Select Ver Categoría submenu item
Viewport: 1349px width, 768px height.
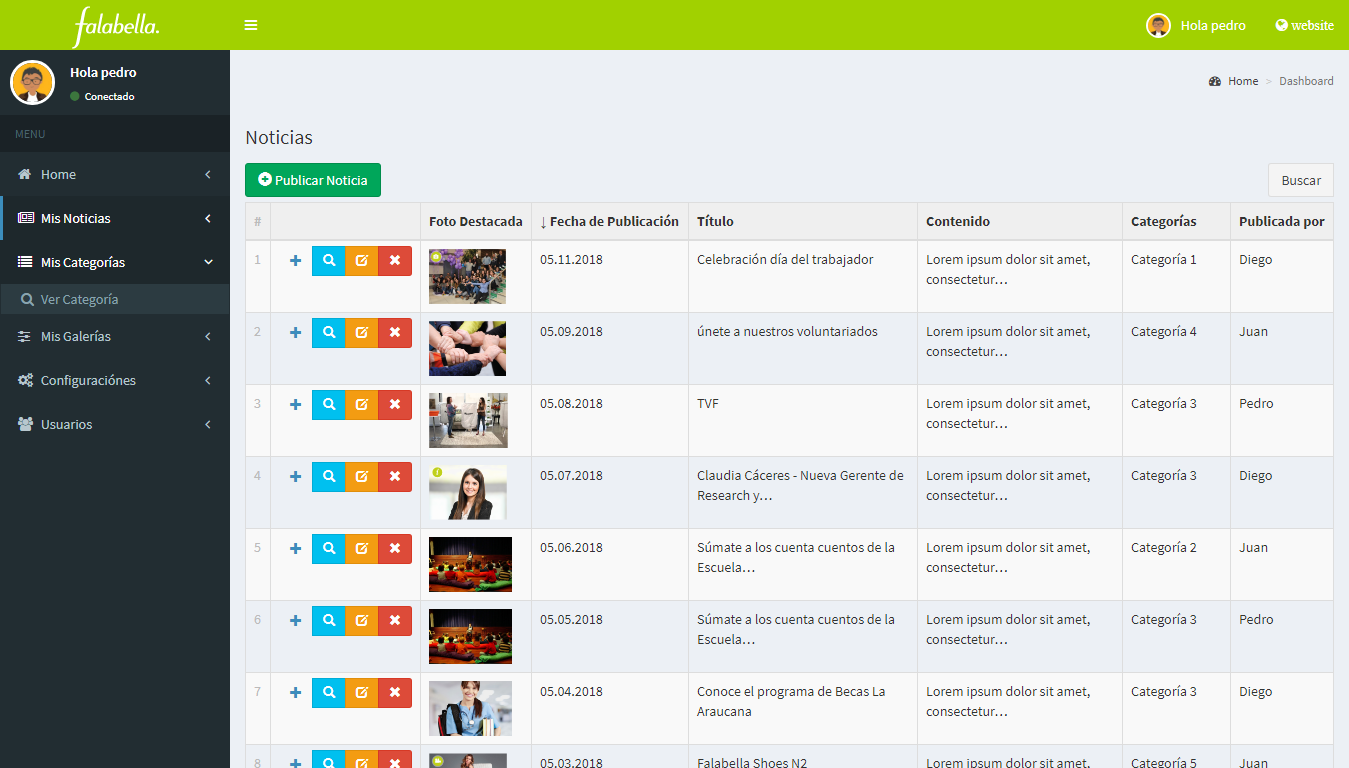(x=80, y=299)
